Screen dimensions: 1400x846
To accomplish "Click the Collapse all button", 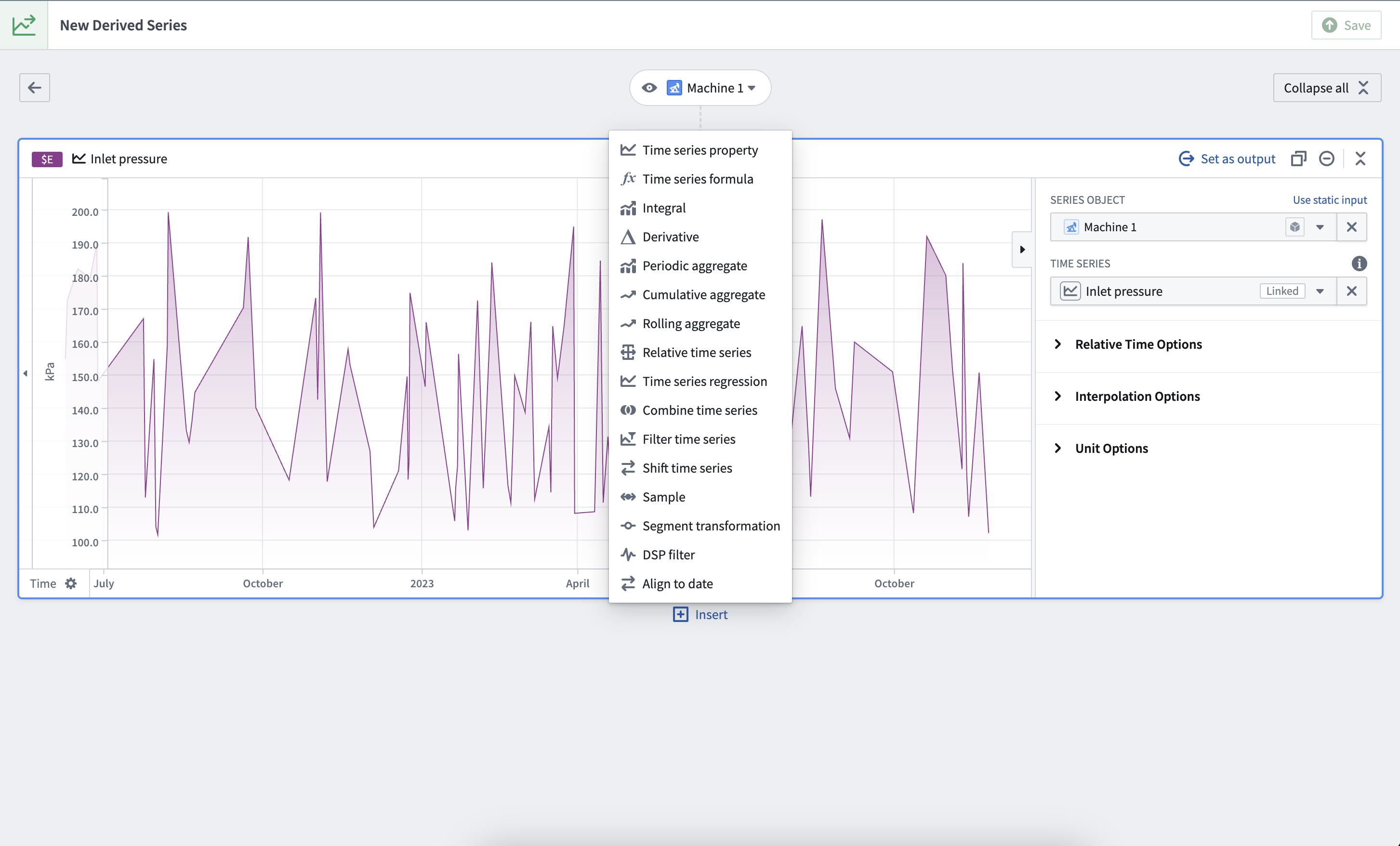I will (1327, 88).
